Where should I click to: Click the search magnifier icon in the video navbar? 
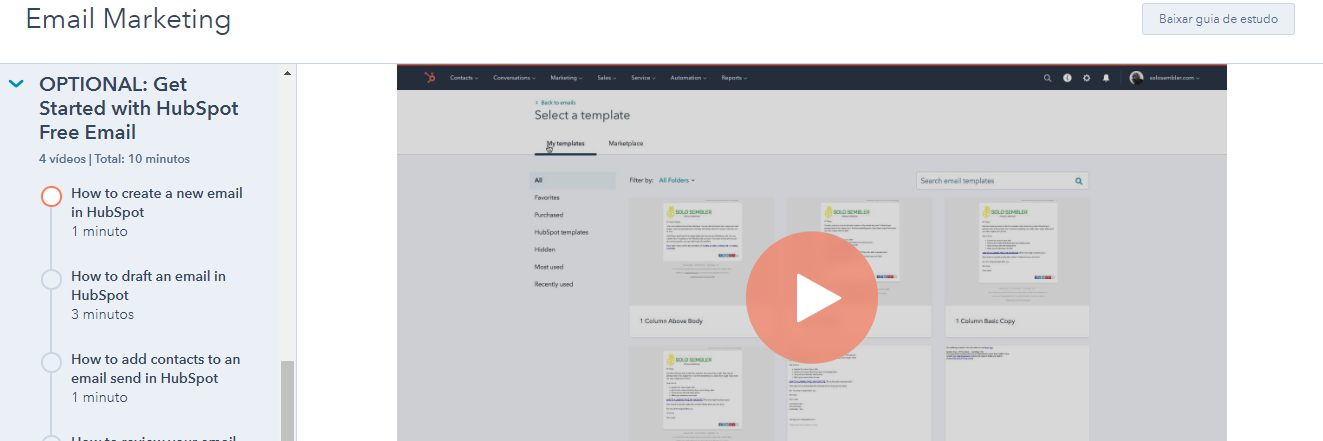pos(1048,77)
